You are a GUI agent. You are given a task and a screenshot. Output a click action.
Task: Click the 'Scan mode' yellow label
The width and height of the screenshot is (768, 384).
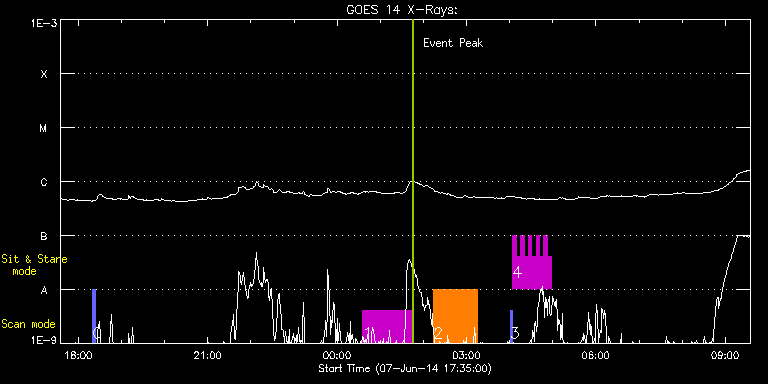point(28,324)
